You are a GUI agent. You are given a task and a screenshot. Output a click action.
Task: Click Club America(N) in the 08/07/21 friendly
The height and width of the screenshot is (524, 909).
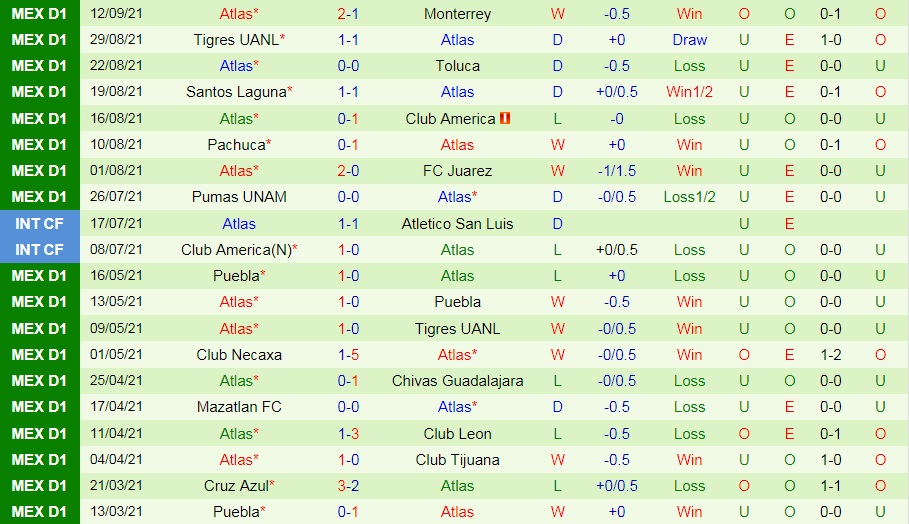(236, 250)
